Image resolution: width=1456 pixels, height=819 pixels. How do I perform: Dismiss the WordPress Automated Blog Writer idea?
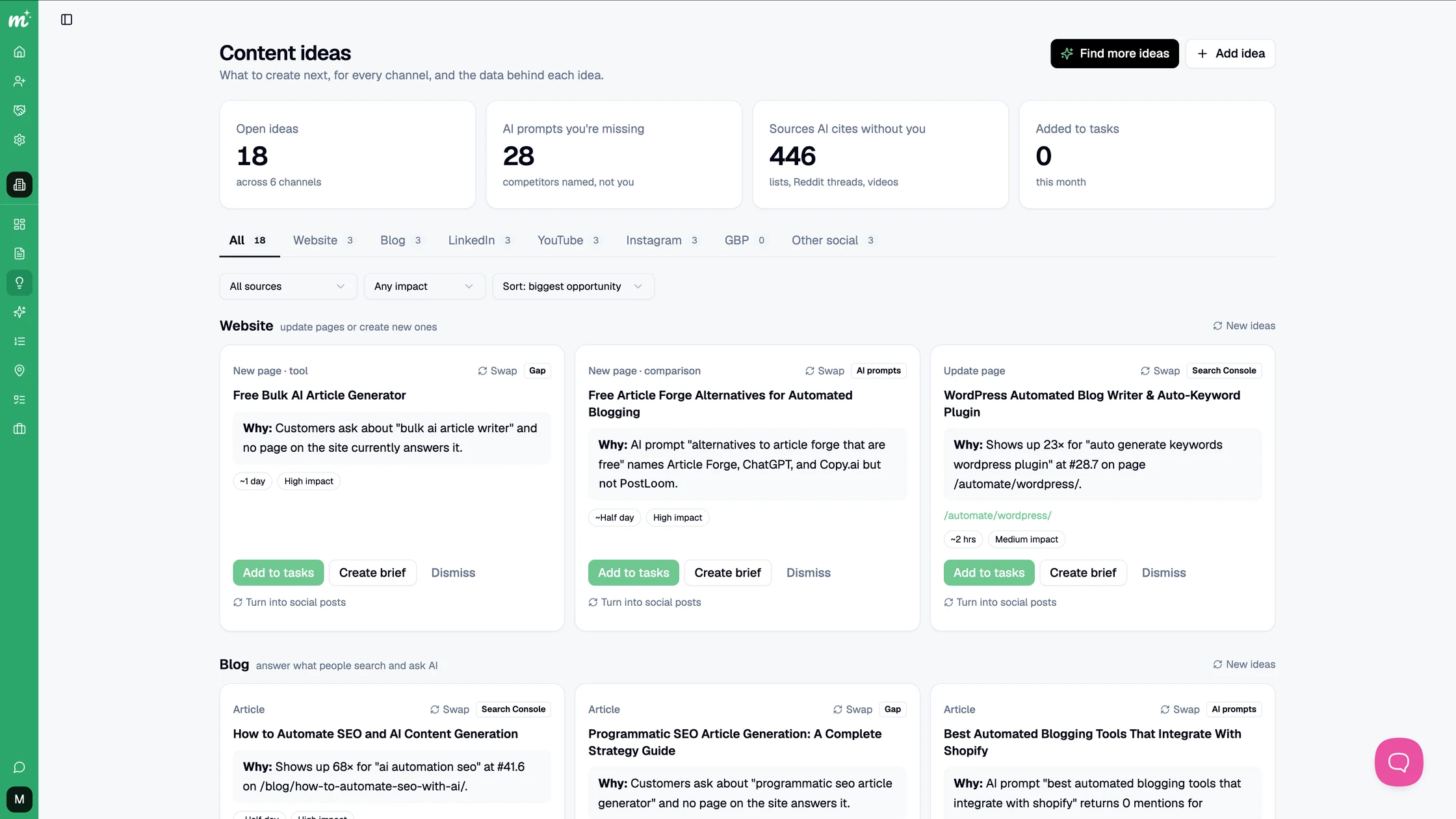pyautogui.click(x=1163, y=573)
